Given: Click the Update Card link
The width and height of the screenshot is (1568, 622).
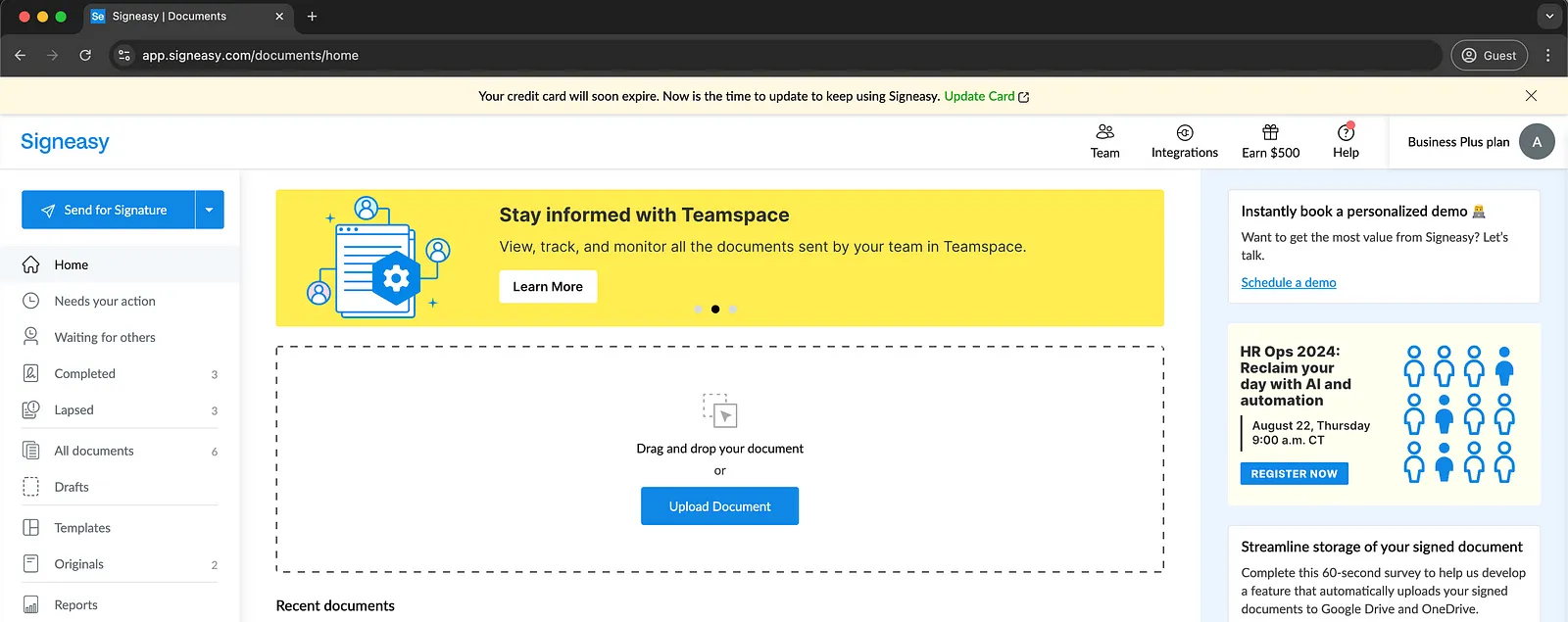Looking at the screenshot, I should pyautogui.click(x=979, y=96).
